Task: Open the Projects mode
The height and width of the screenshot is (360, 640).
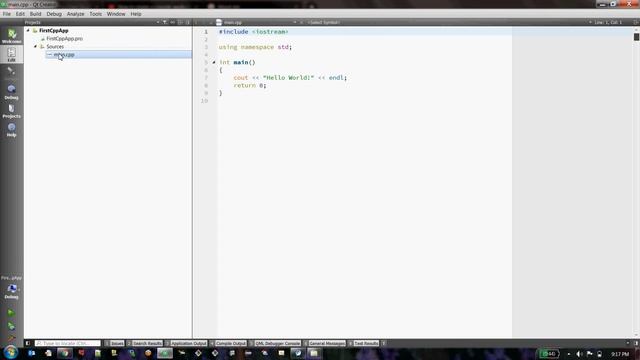Action: click(x=11, y=111)
